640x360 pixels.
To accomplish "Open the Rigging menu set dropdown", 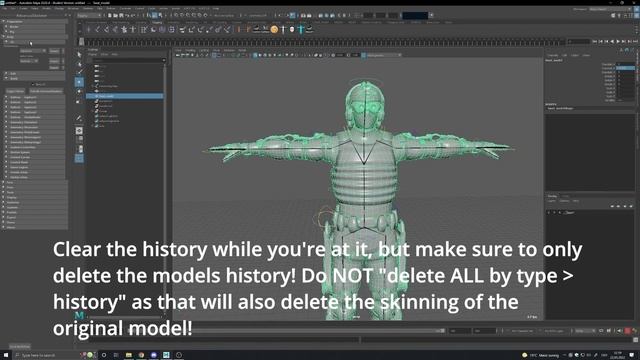I will click(89, 16).
